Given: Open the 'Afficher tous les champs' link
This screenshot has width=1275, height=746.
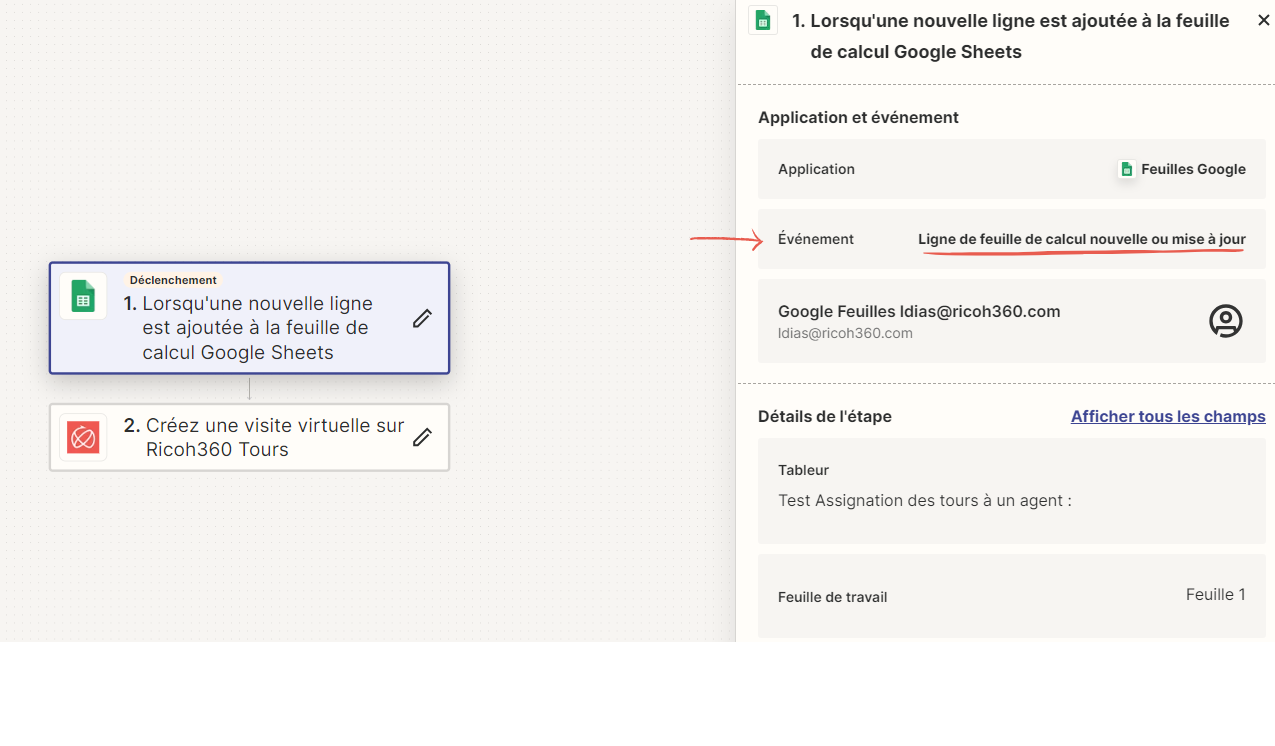Looking at the screenshot, I should [x=1168, y=416].
